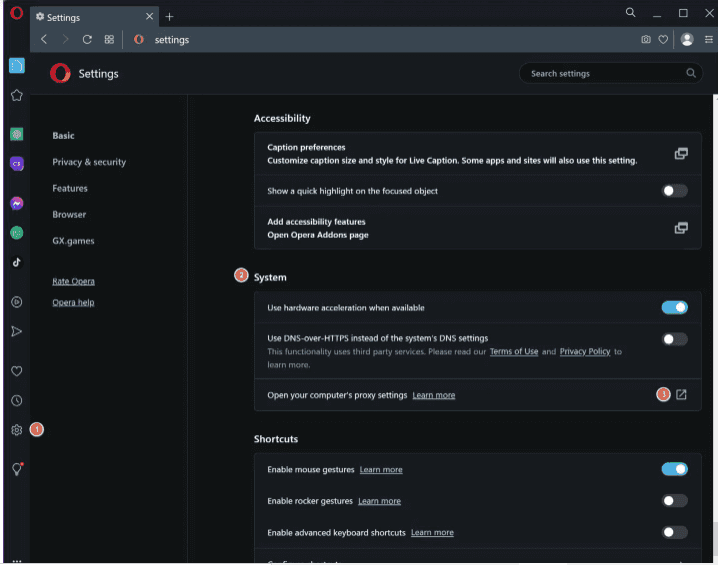
Task: Go to the Features section
Action: 70,188
